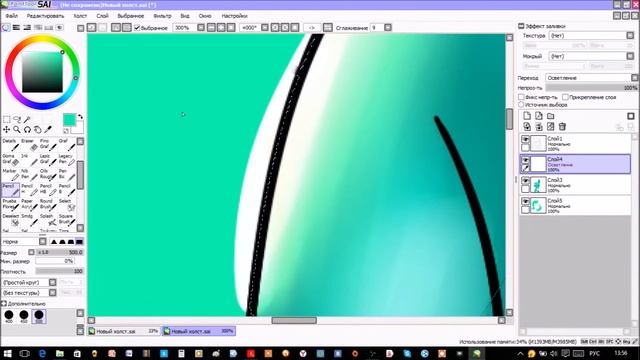Image resolution: width=640 pixels, height=360 pixels.
Task: Open the Слой menu
Action: tap(102, 16)
